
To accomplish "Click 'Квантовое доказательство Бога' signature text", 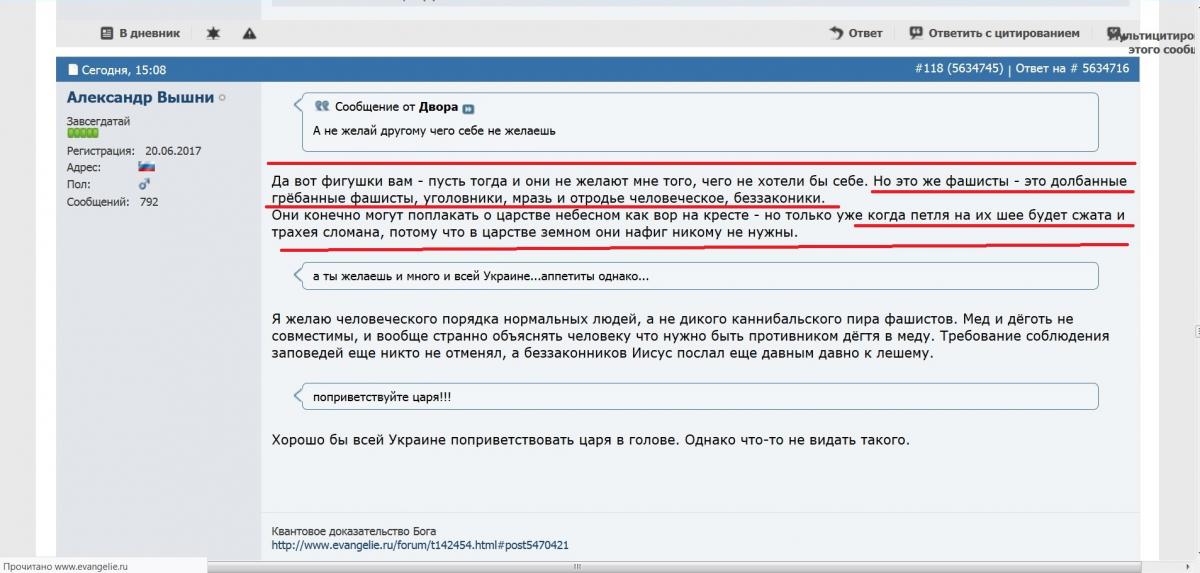I will pyautogui.click(x=354, y=530).
